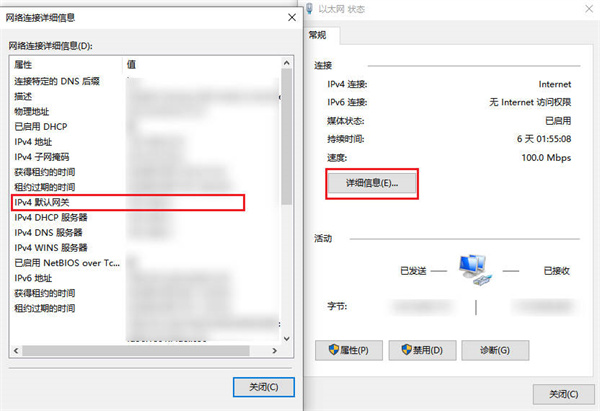Click scroll-down arrow in details list
600x411 pixels.
coord(287,339)
